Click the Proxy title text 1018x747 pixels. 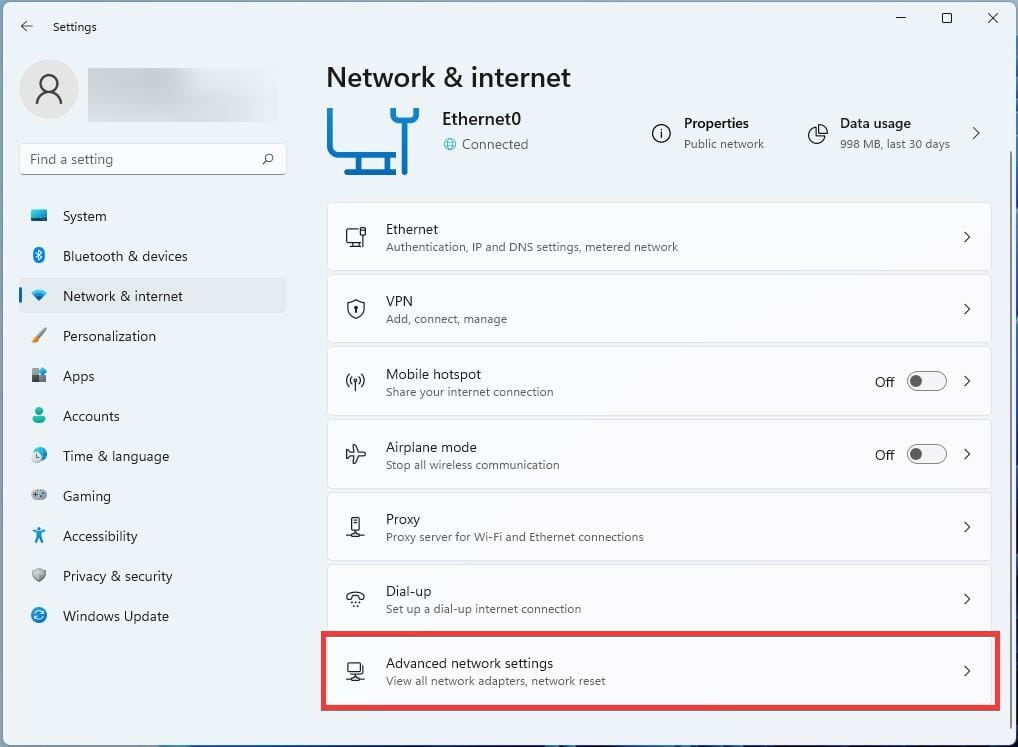coord(403,519)
